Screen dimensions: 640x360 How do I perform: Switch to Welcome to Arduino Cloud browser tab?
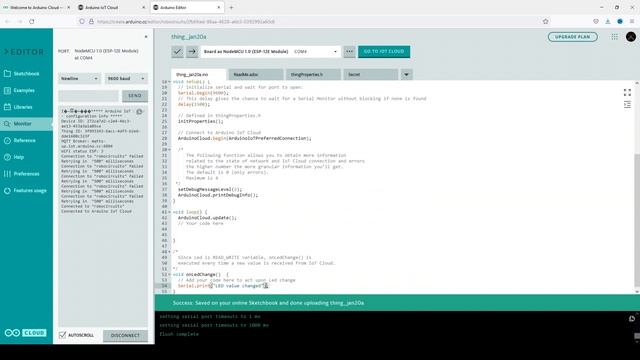pyautogui.click(x=36, y=7)
